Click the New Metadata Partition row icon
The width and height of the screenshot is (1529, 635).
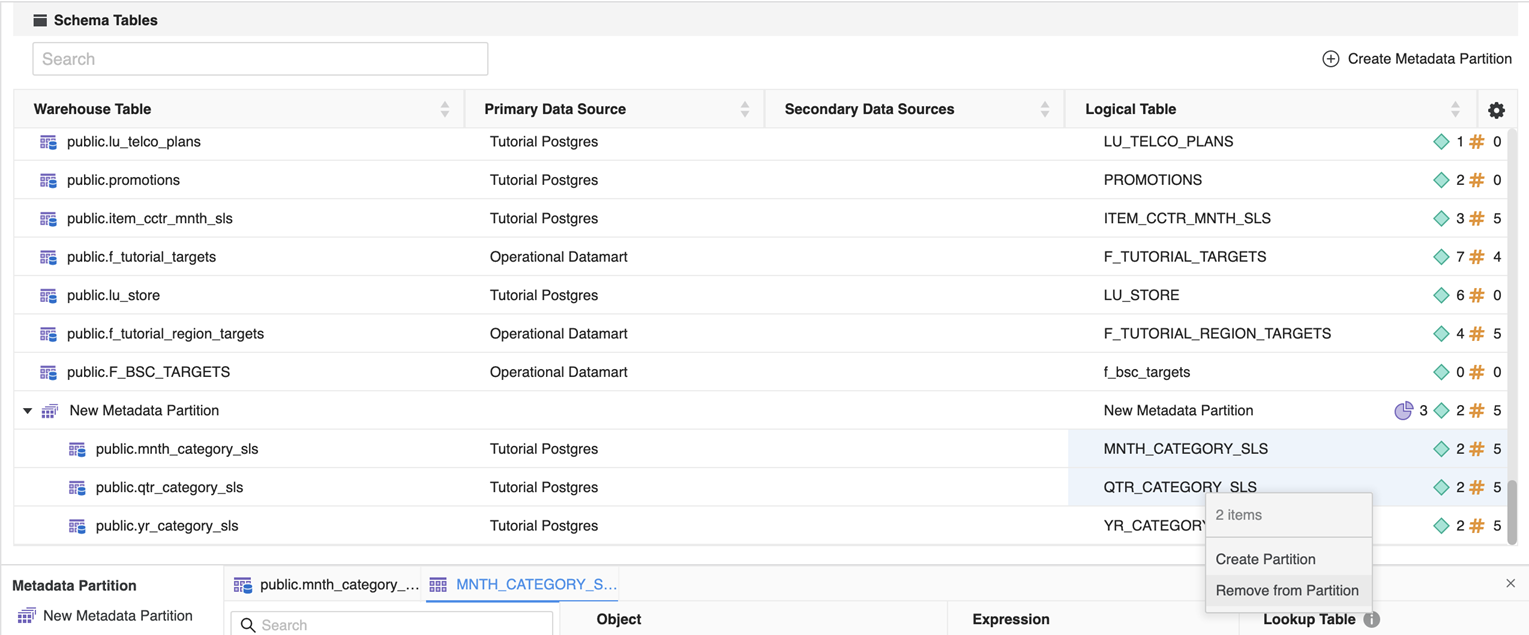pyautogui.click(x=50, y=411)
